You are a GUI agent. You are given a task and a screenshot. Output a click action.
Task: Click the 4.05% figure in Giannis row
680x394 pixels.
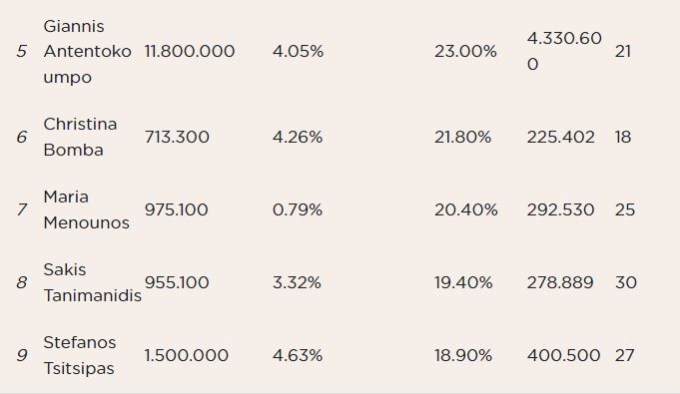pyautogui.click(x=298, y=52)
